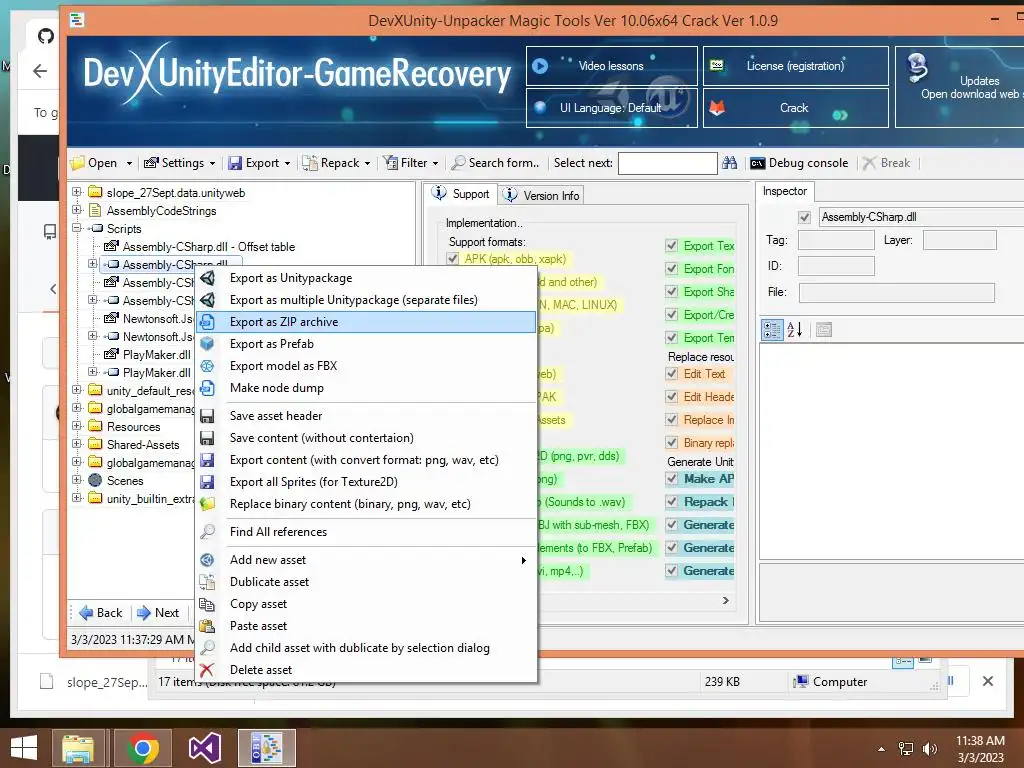Image resolution: width=1024 pixels, height=768 pixels.
Task: Choose Save content (without contertaion)
Action: pos(366,438)
